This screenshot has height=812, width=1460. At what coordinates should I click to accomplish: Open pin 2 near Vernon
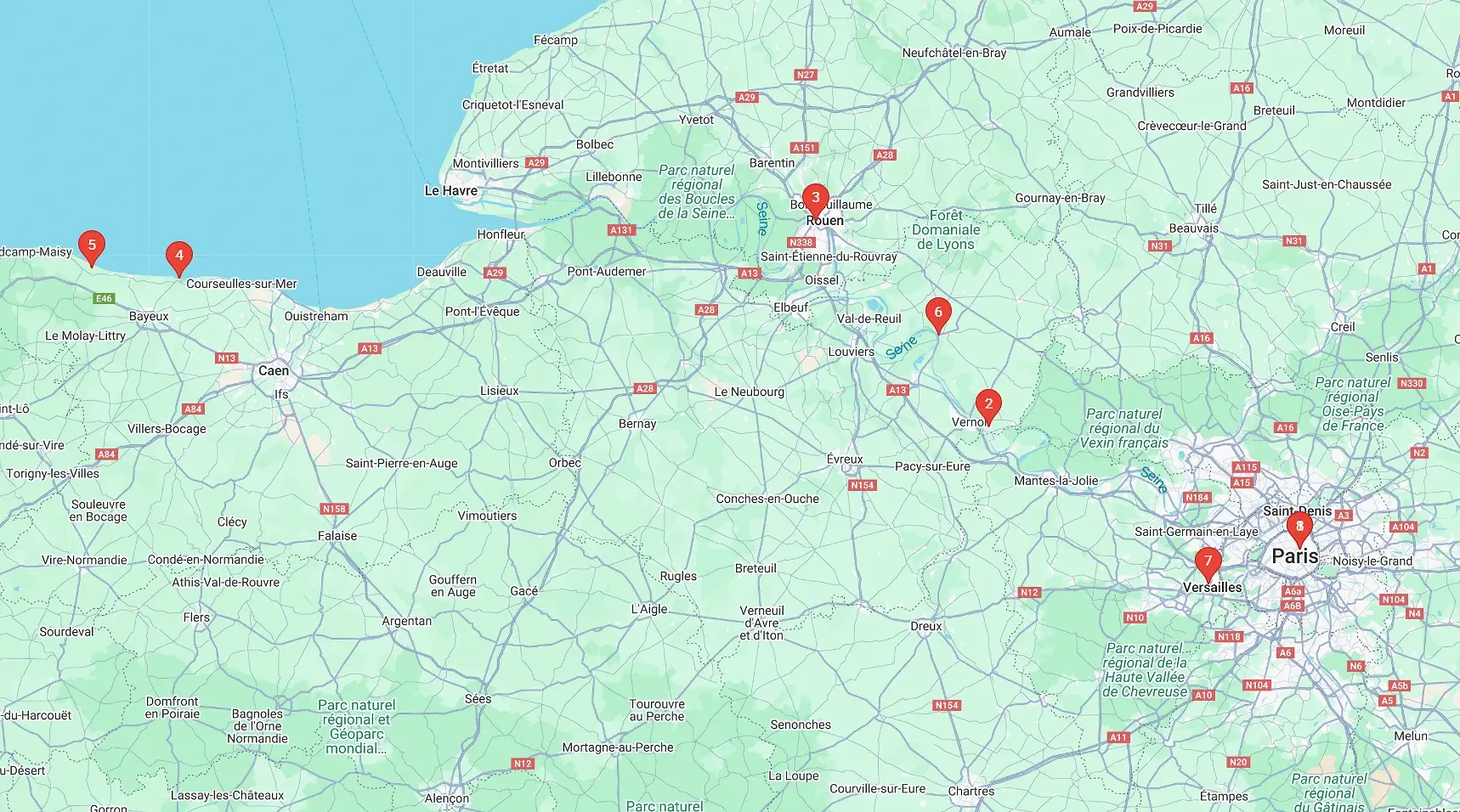point(988,406)
